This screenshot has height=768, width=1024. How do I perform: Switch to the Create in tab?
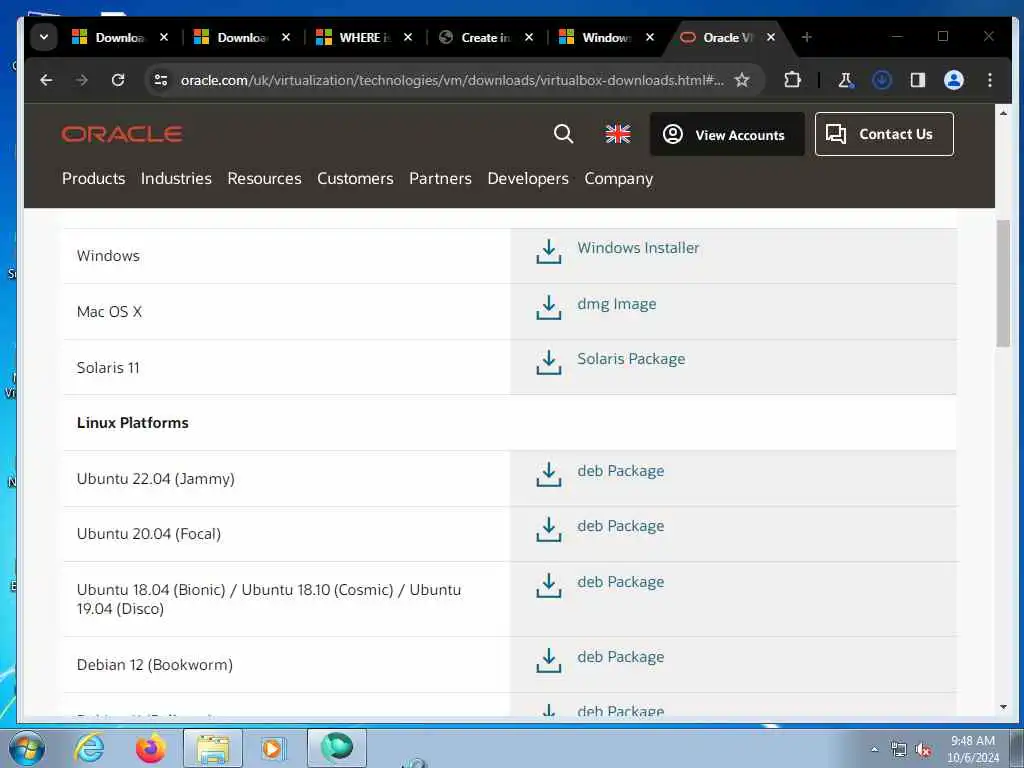pos(477,37)
